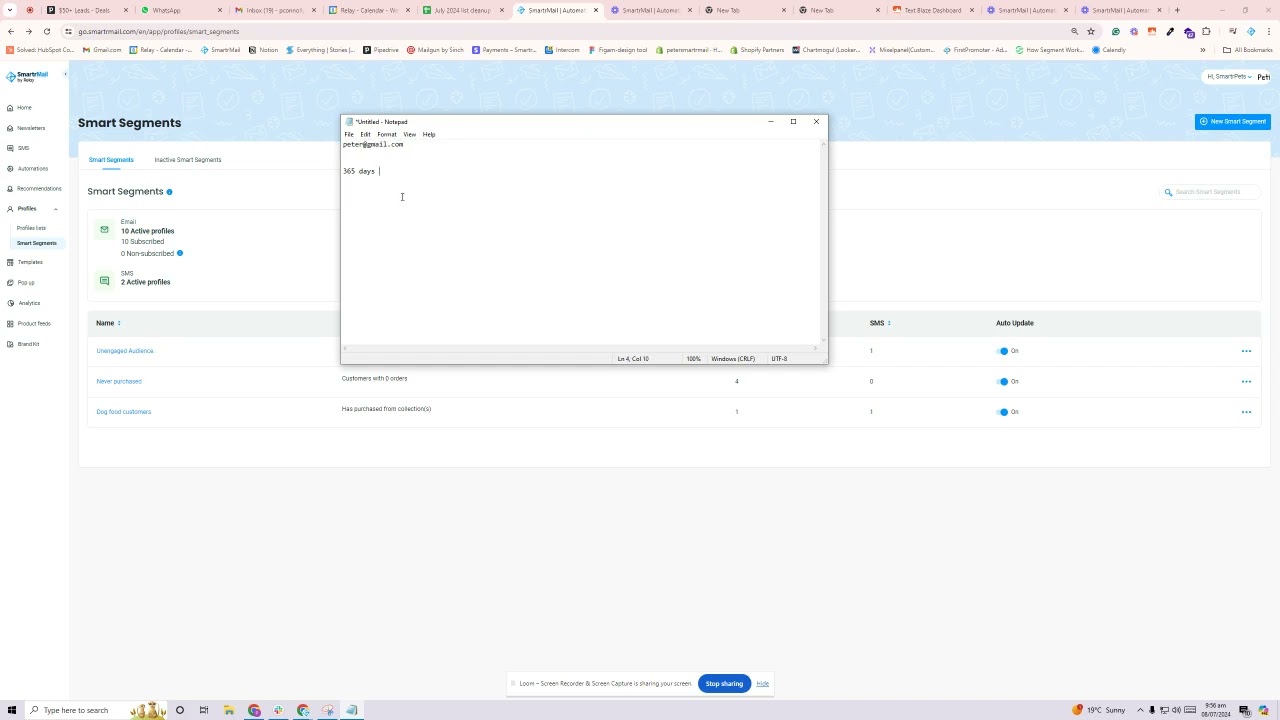Screen dimensions: 1280x720
Task: Switch to the Smart Segments tab
Action: tap(111, 160)
